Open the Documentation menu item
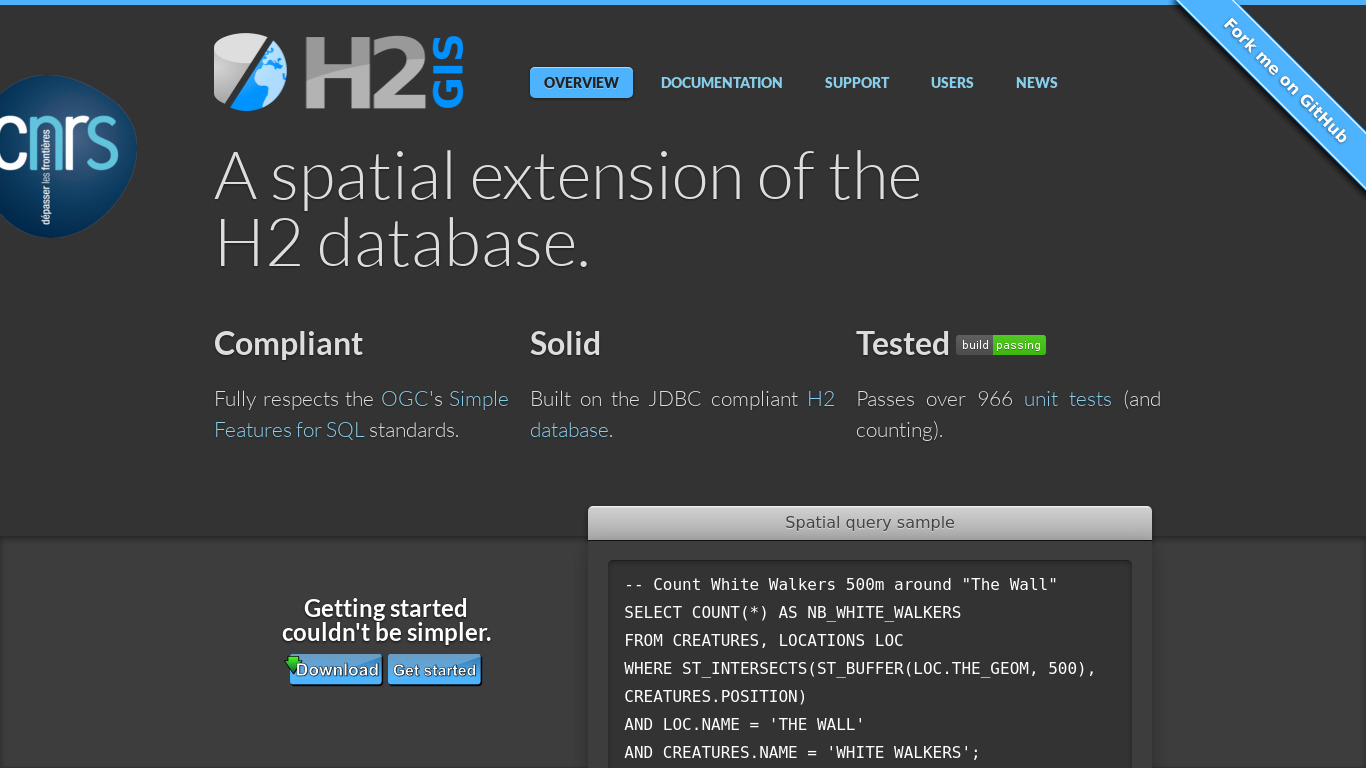The height and width of the screenshot is (768, 1366). click(x=722, y=83)
